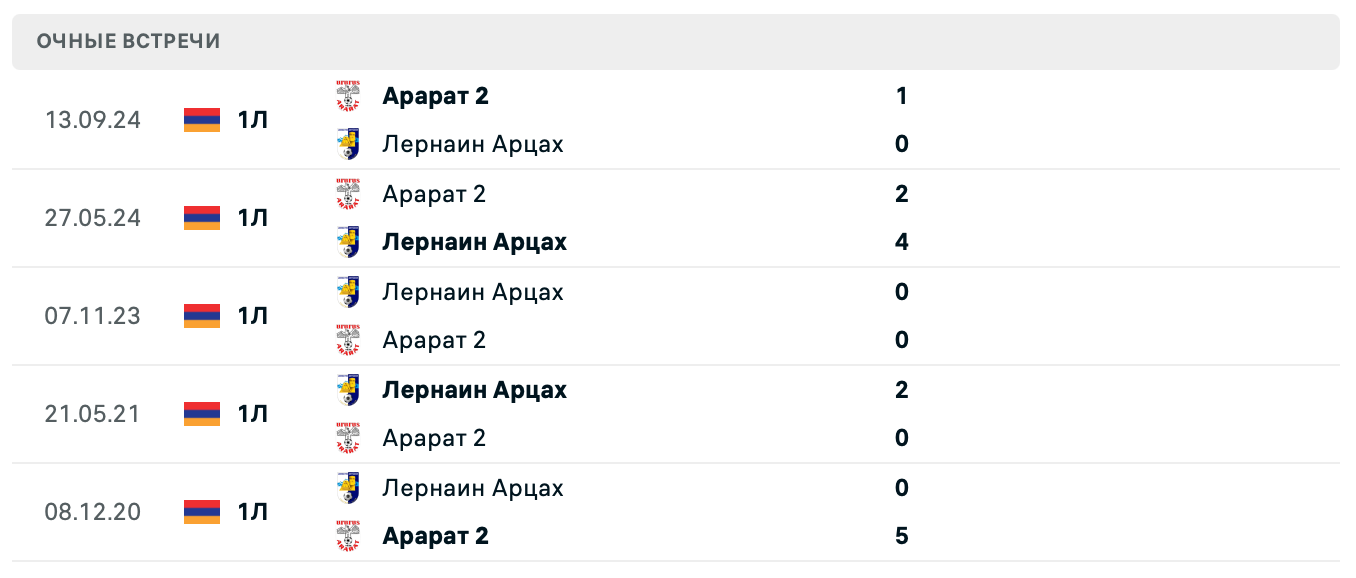Click the Armenian flag on the 27.05.24 row

[201, 217]
